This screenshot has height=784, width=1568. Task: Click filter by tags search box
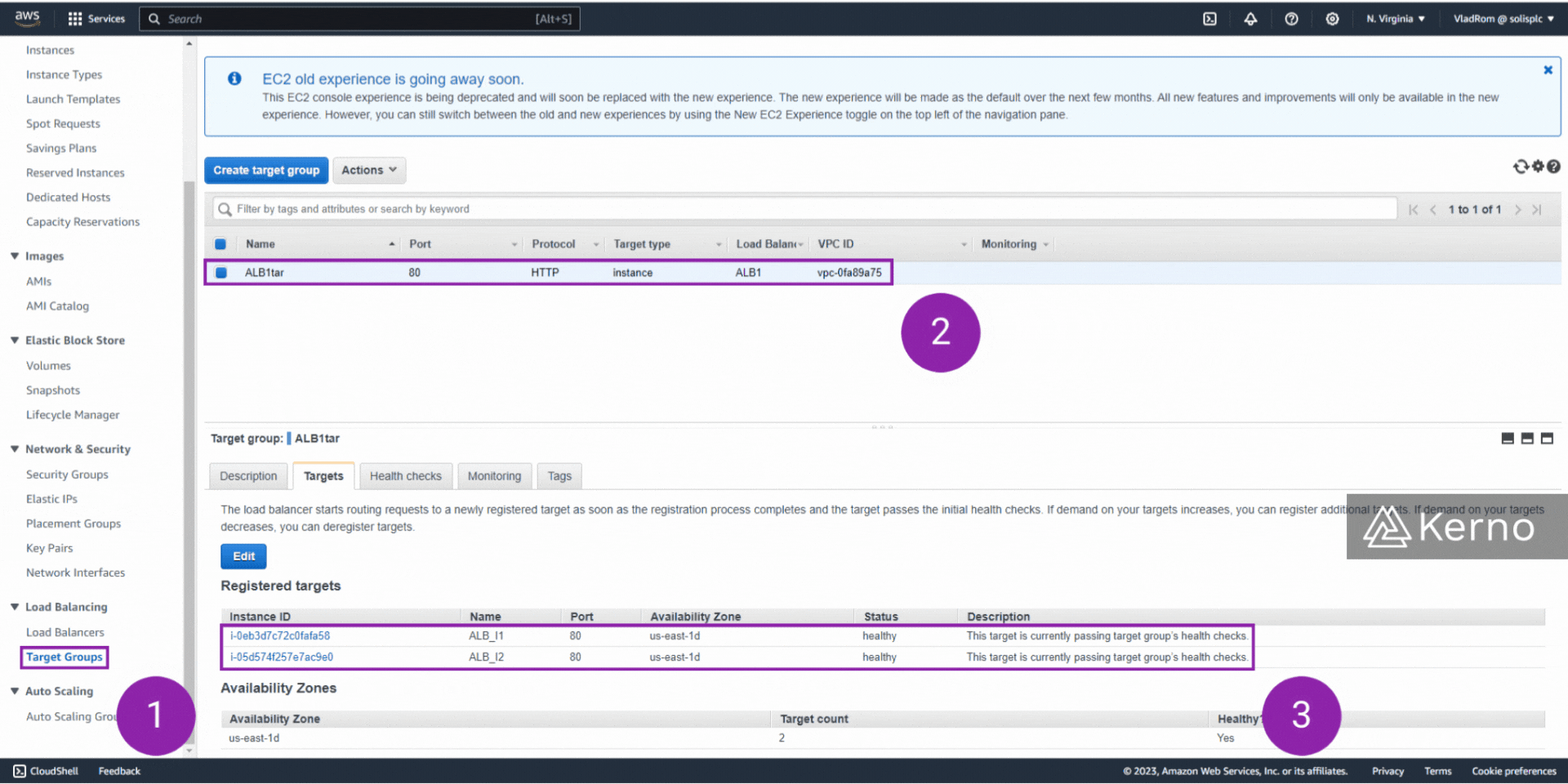tap(804, 209)
